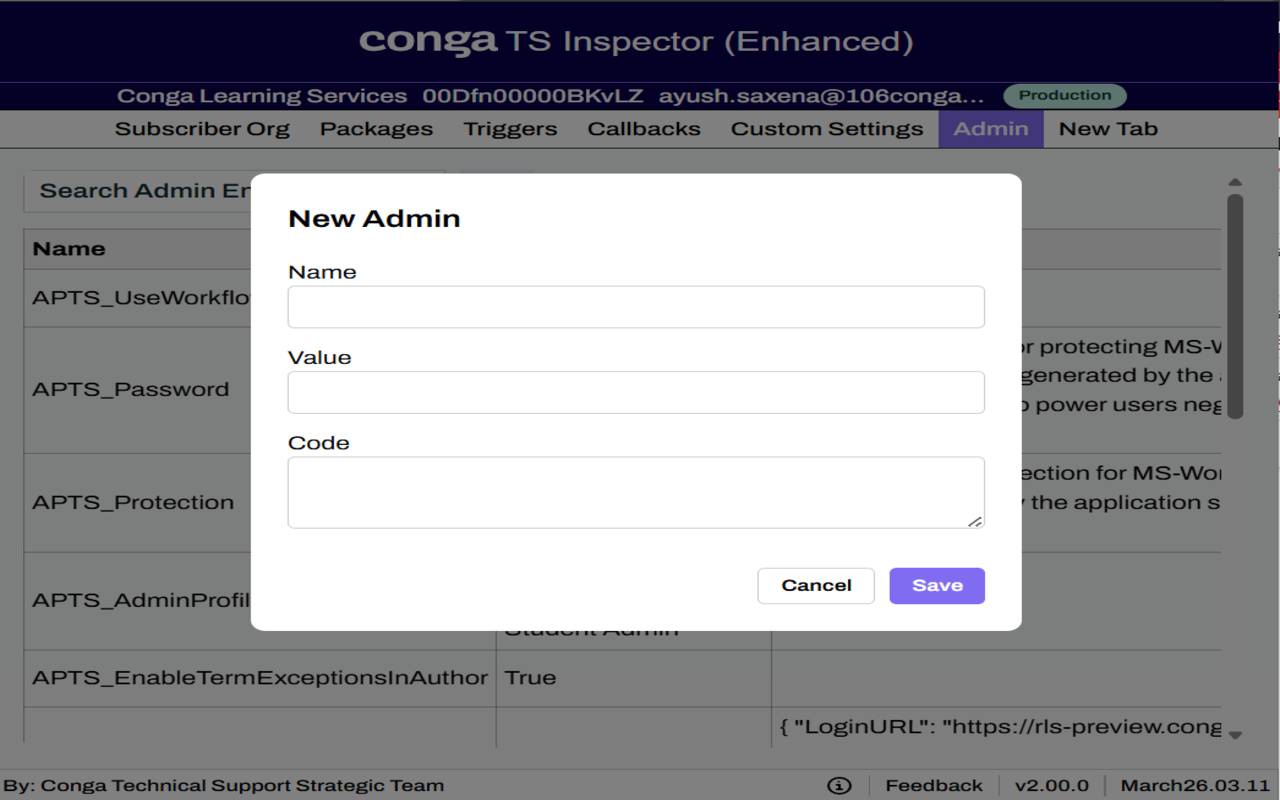The height and width of the screenshot is (800, 1280).
Task: Click the Value input field
Action: (x=636, y=392)
